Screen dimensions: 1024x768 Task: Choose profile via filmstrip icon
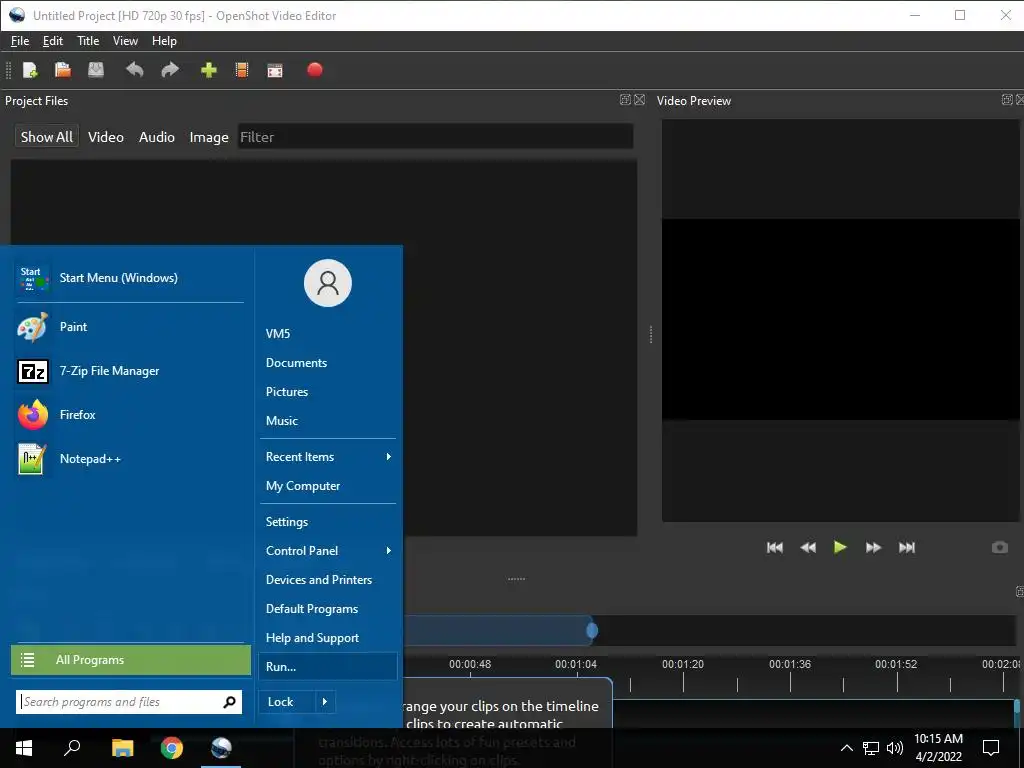click(242, 70)
